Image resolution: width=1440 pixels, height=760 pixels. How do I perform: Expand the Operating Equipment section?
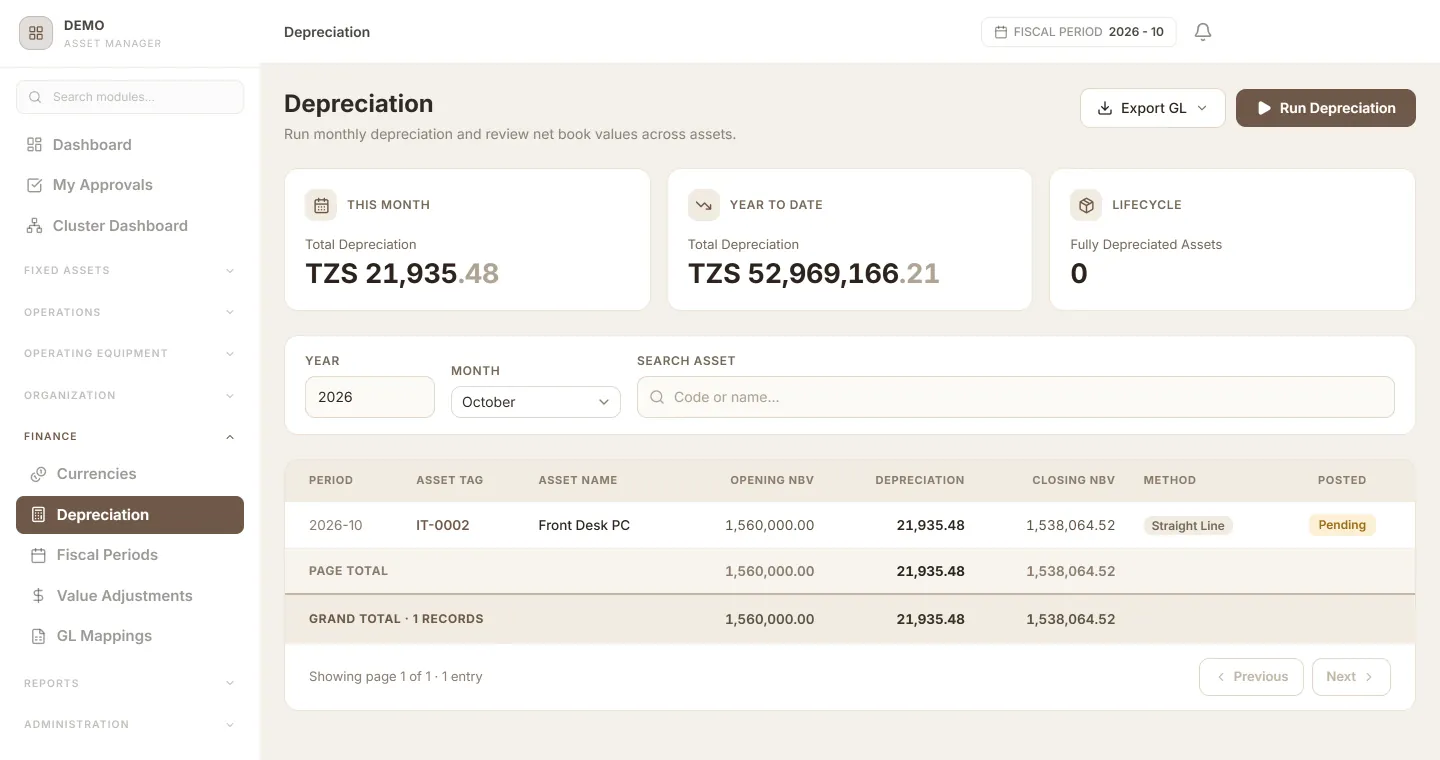(x=130, y=353)
